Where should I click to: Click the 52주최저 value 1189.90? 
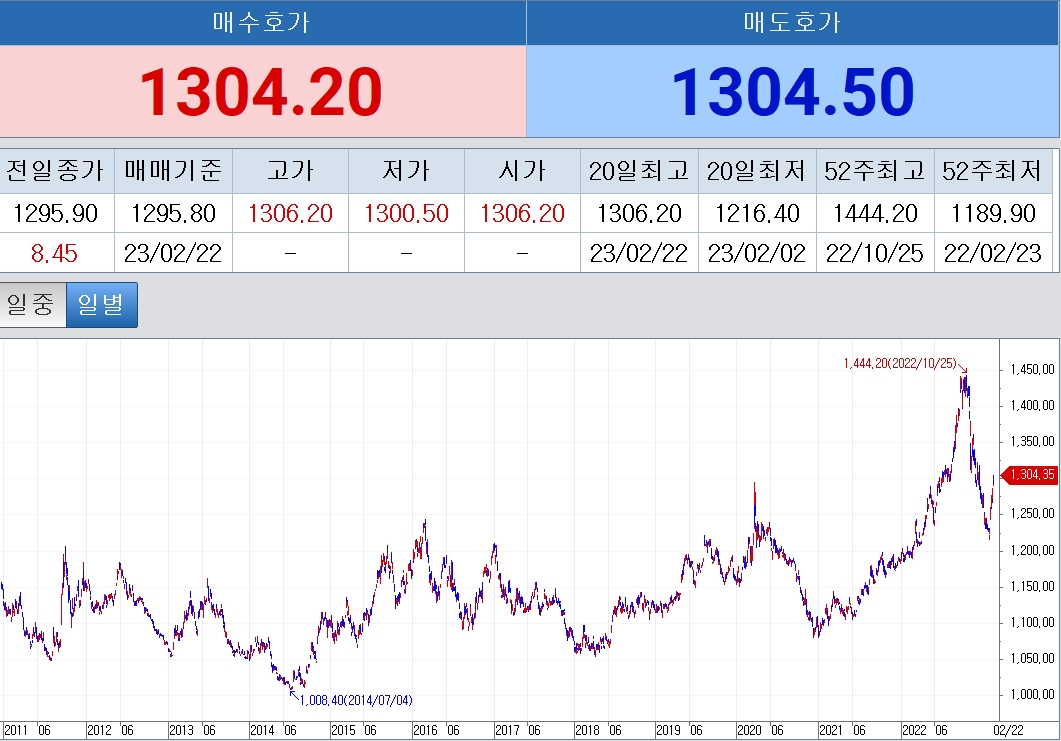point(993,214)
